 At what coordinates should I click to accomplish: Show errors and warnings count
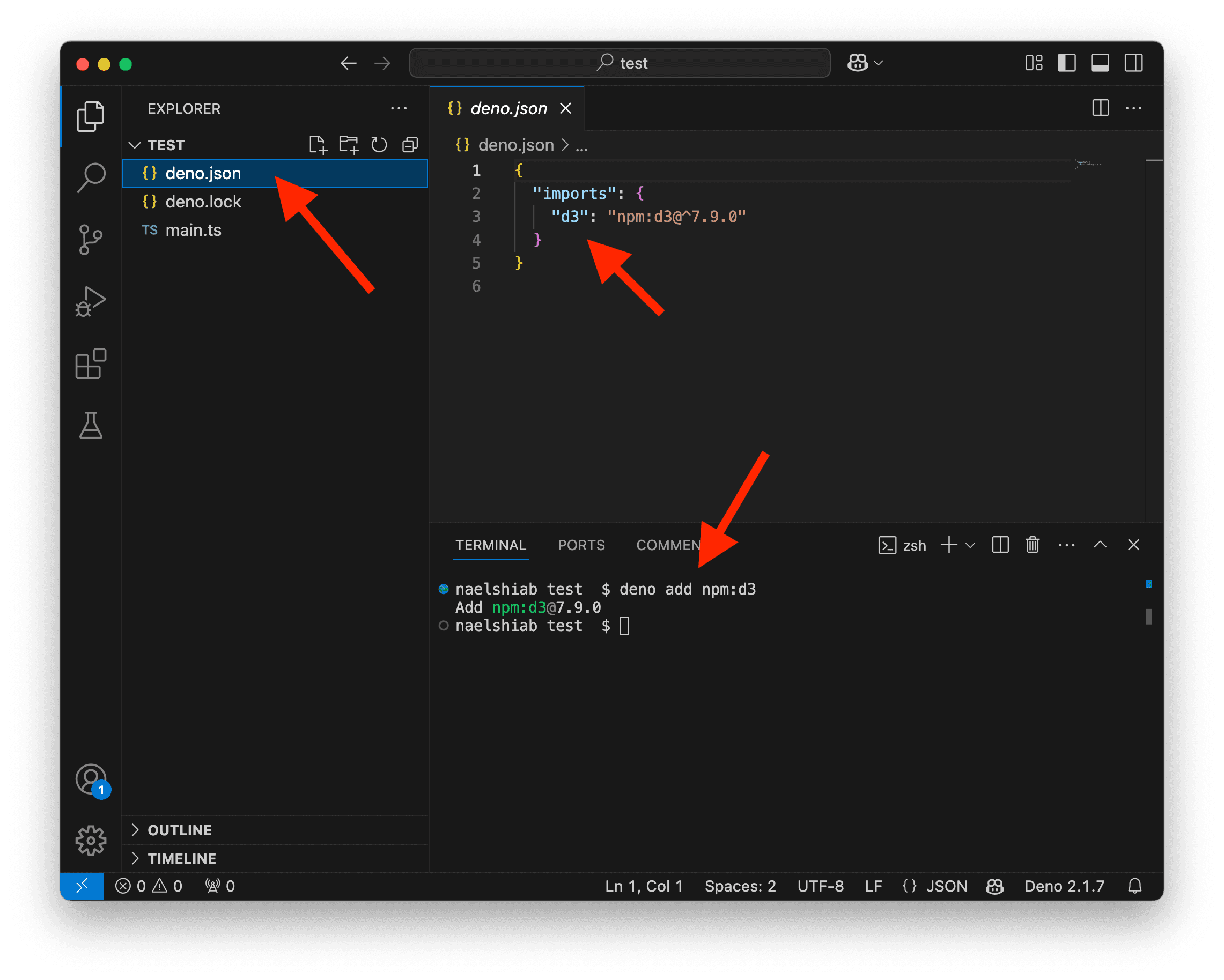(149, 886)
